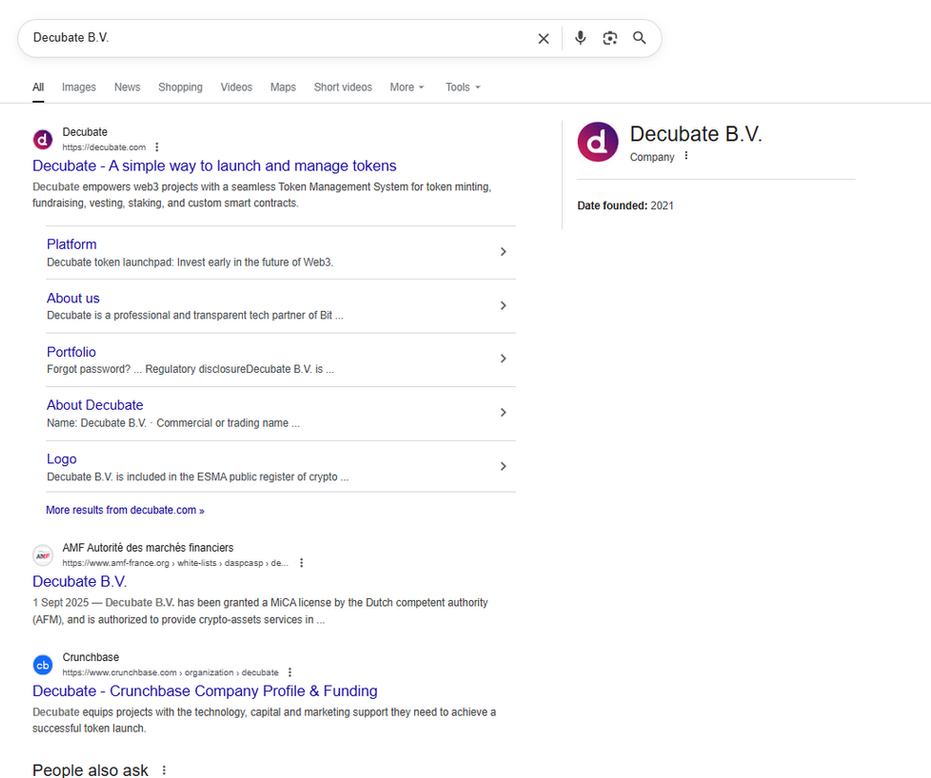Screen dimensions: 931x778
Task: Click 'granted a MiCA license' snippet text
Action: [x=261, y=611]
